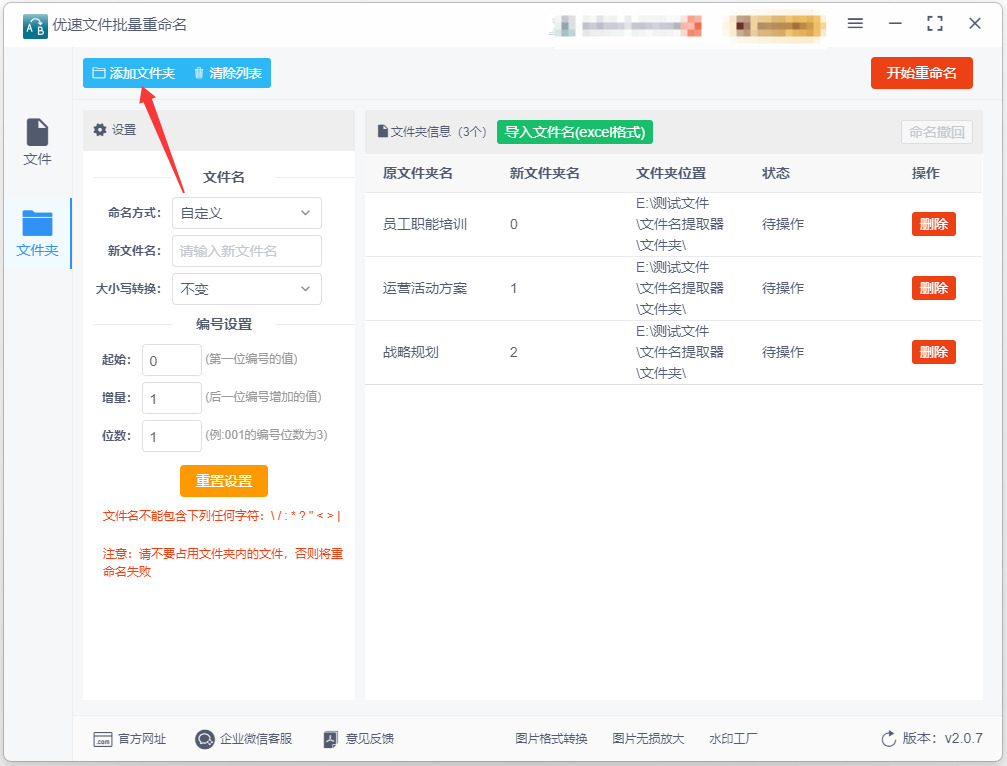Screen dimensions: 1007x766
Task: Select the 运营活动方案 folder name cell
Action: pyautogui.click(x=425, y=288)
